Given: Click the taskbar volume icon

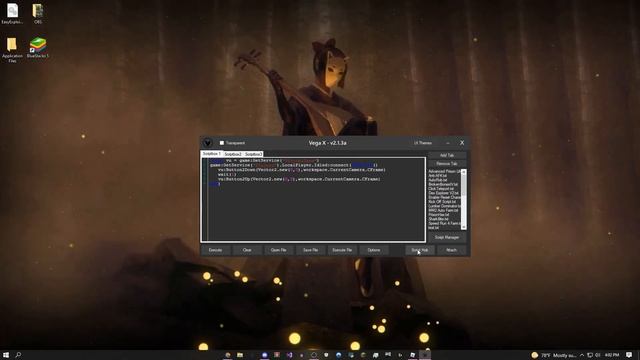Looking at the screenshot, I should point(598,355).
